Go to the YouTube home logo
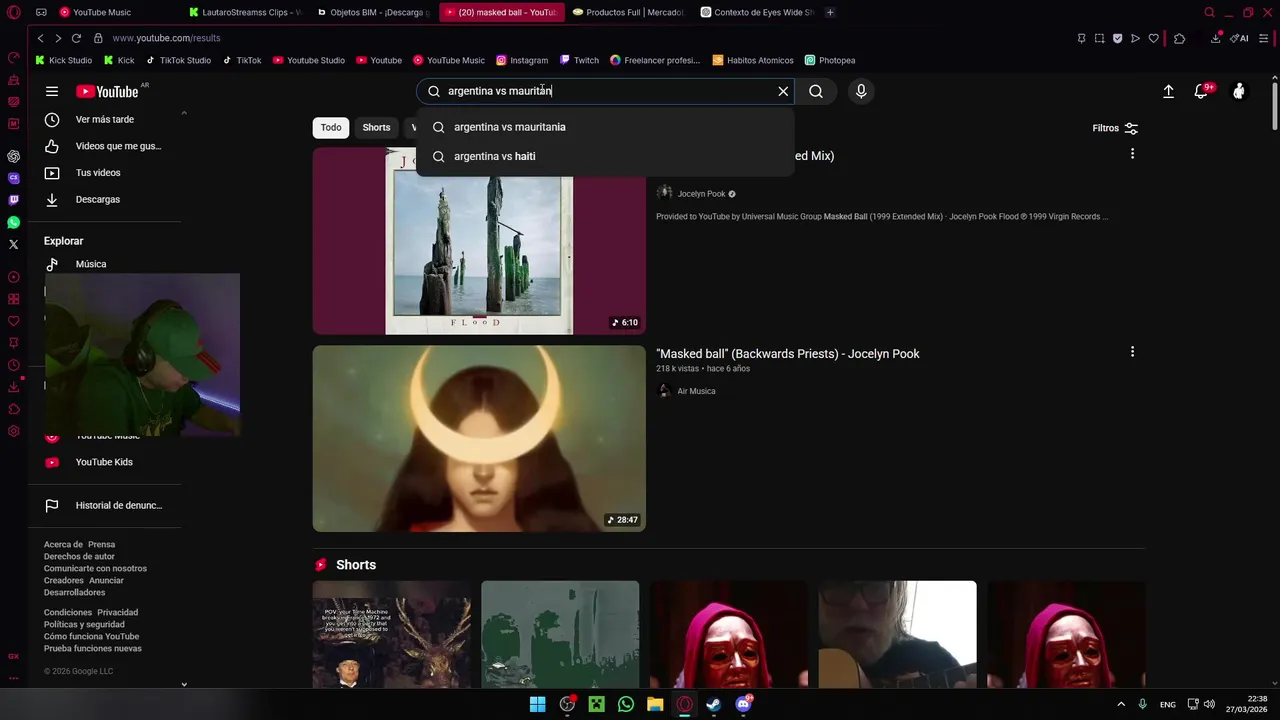This screenshot has height=720, width=1280. point(107,91)
